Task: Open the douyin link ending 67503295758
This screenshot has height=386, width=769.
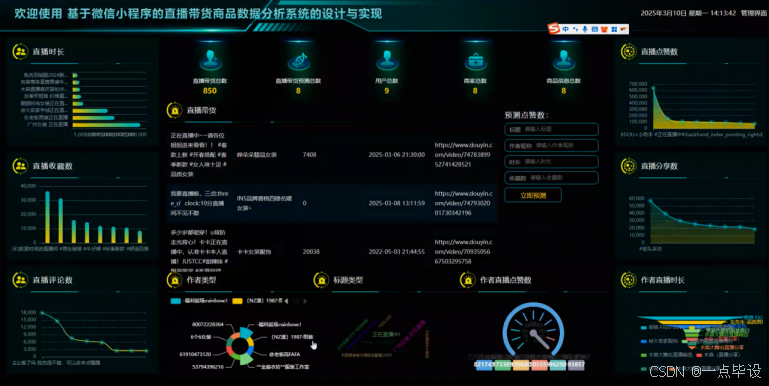Action: pyautogui.click(x=463, y=252)
